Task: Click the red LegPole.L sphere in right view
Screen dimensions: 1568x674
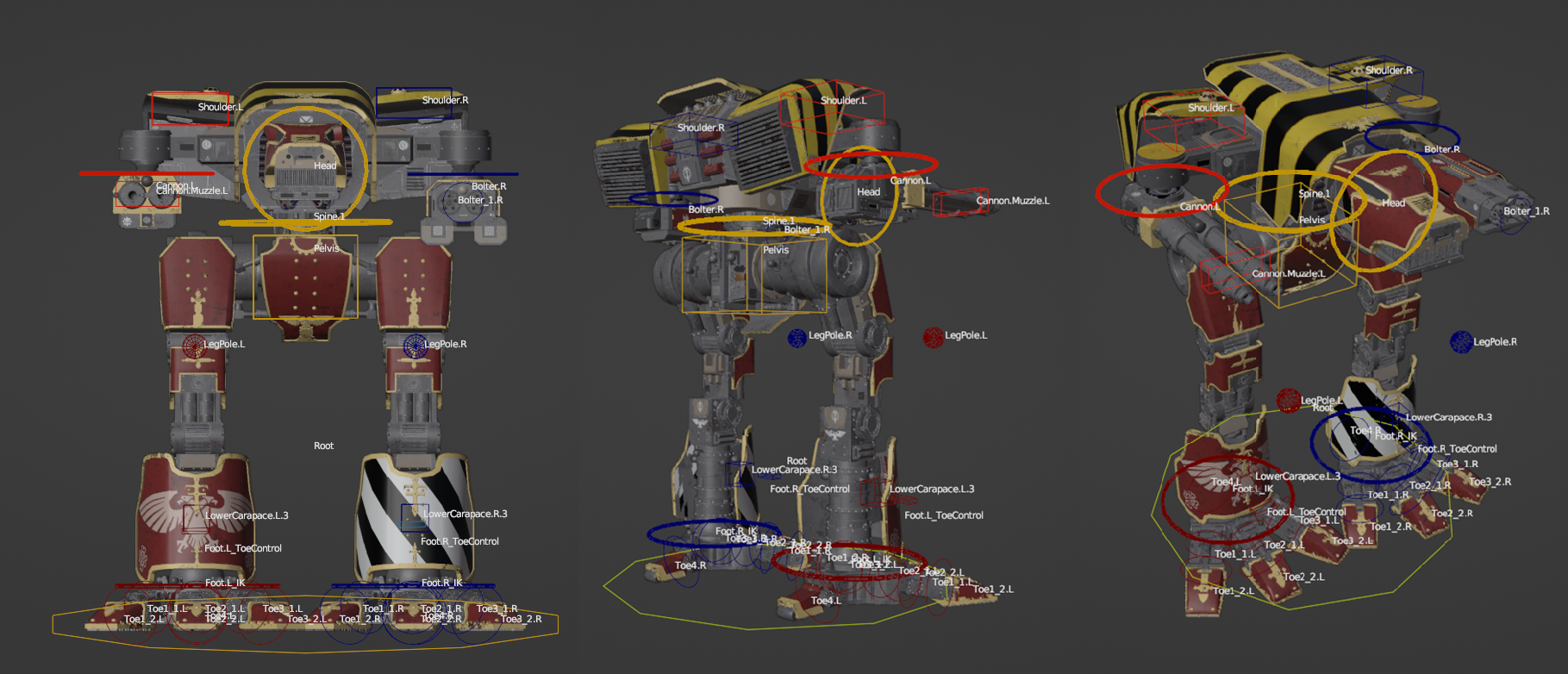Action: tap(1289, 400)
